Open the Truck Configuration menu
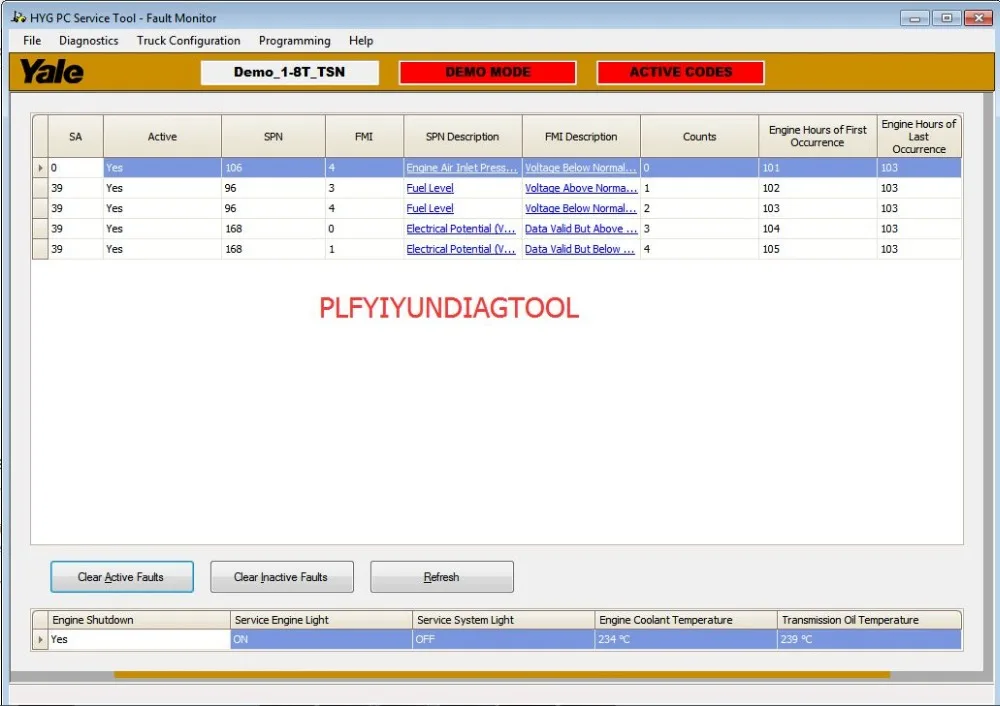The height and width of the screenshot is (706, 1000). click(188, 41)
